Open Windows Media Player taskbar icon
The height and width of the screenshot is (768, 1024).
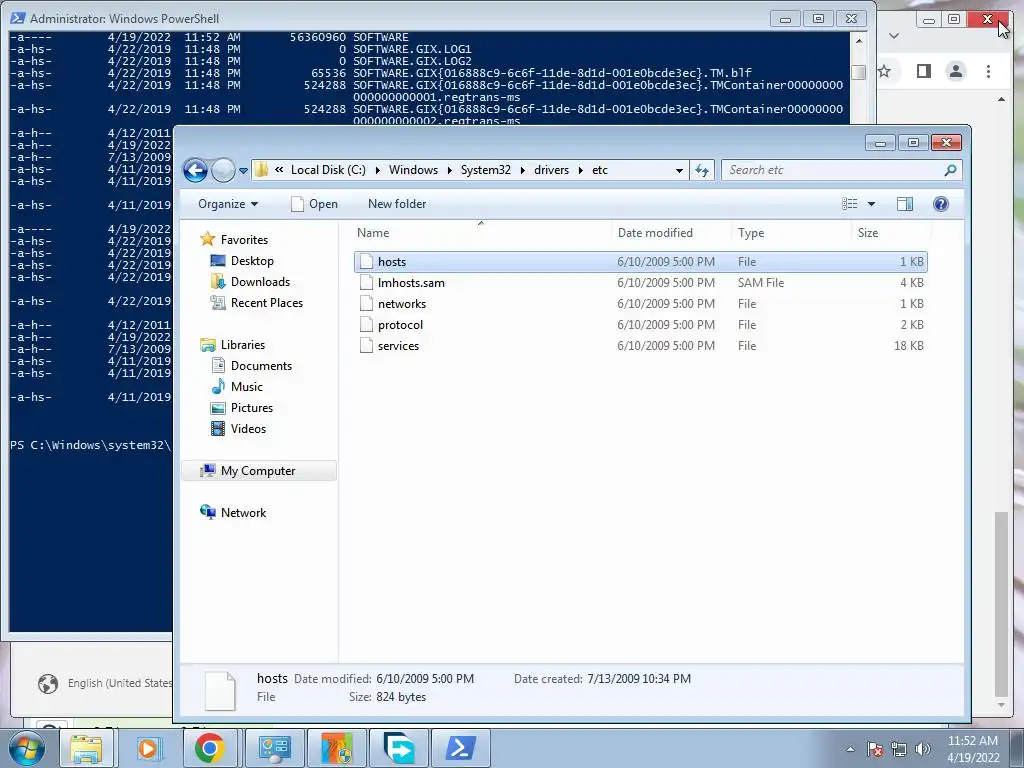tap(148, 748)
